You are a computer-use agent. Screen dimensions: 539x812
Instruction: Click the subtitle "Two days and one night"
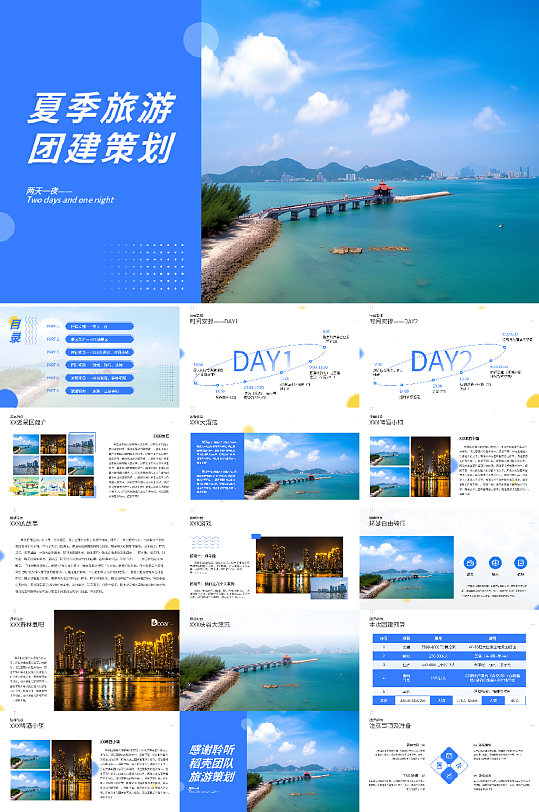pos(70,200)
